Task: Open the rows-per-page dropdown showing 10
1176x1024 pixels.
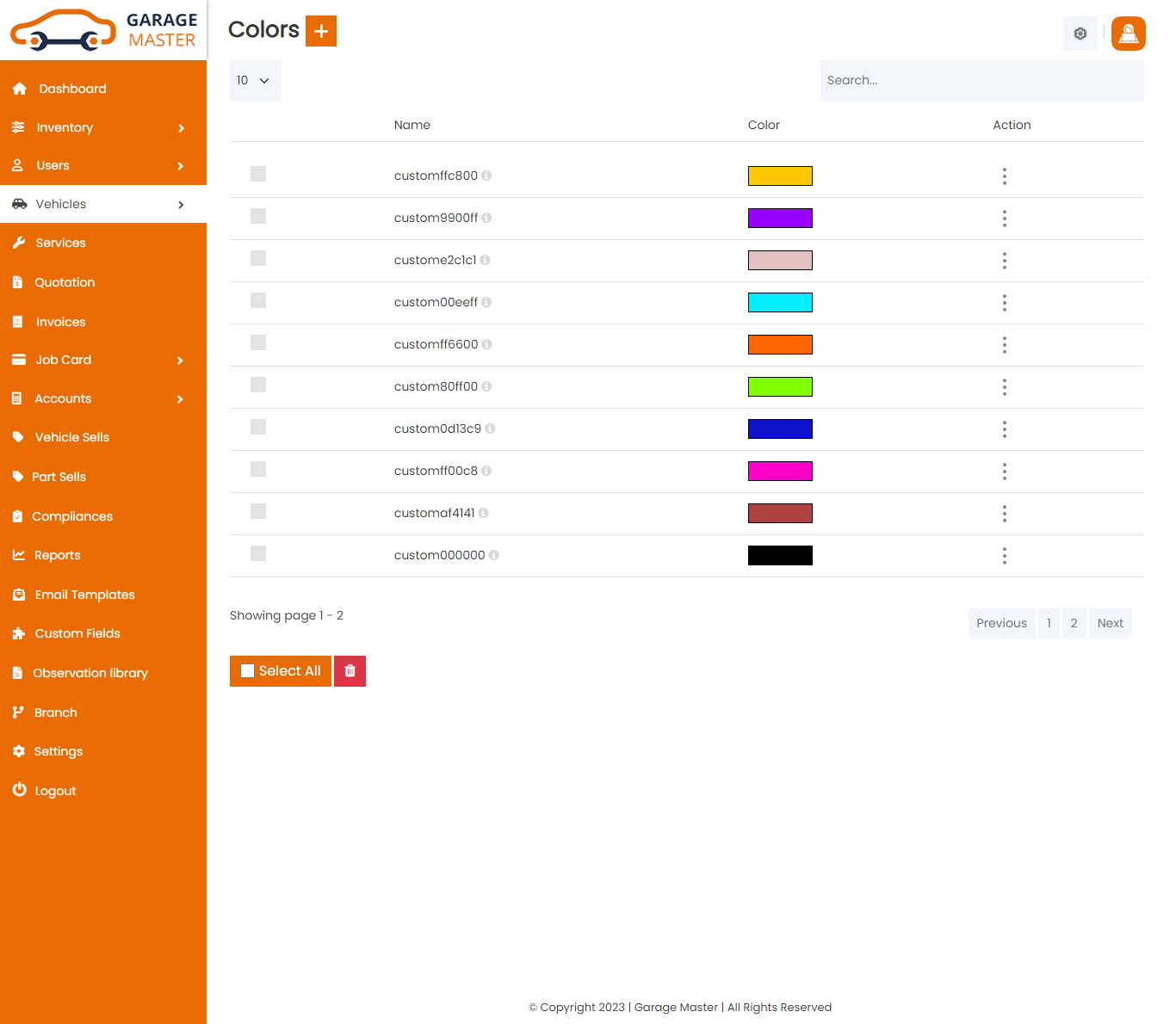Action: coord(255,80)
